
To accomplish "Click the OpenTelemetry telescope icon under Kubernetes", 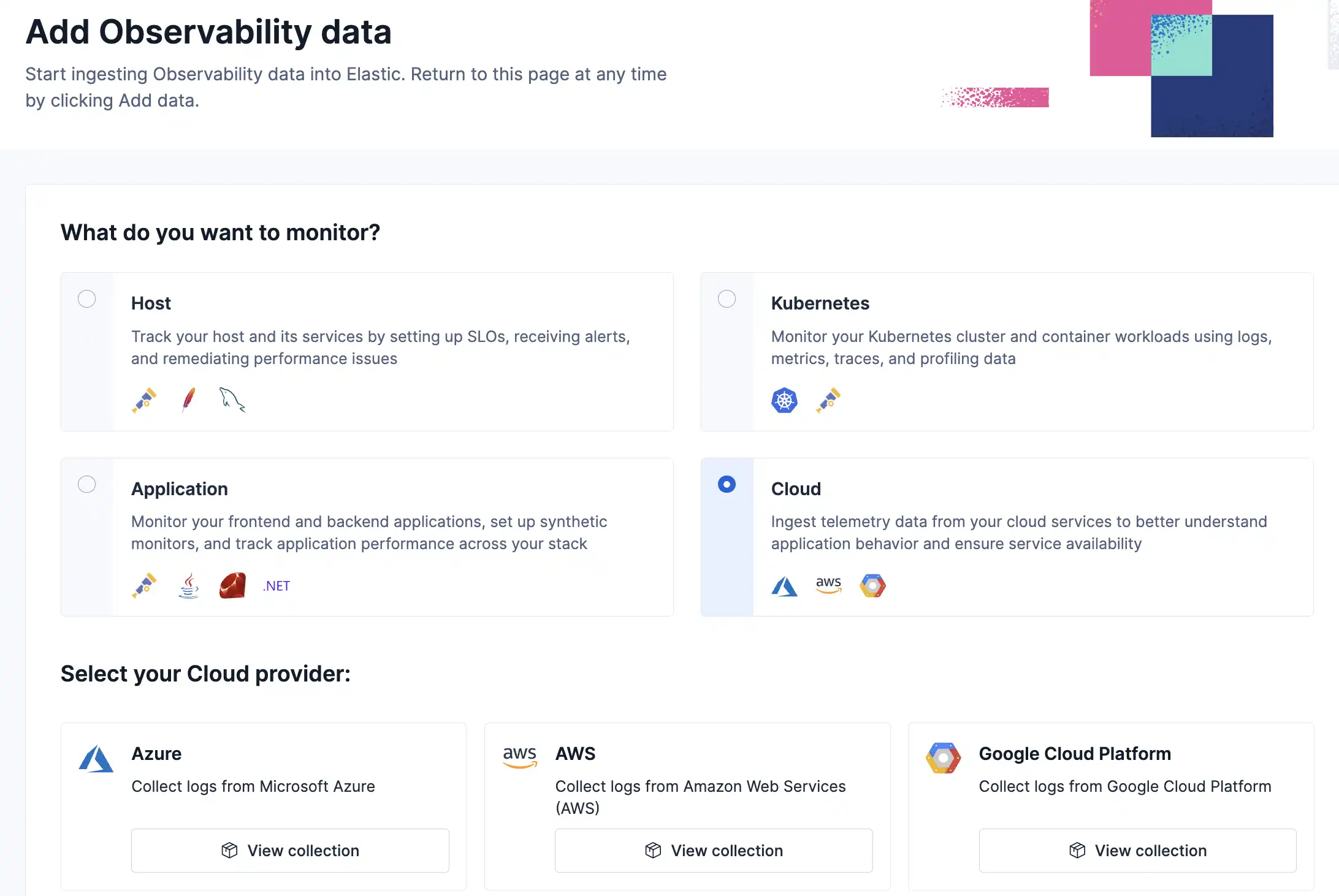I will tap(828, 401).
